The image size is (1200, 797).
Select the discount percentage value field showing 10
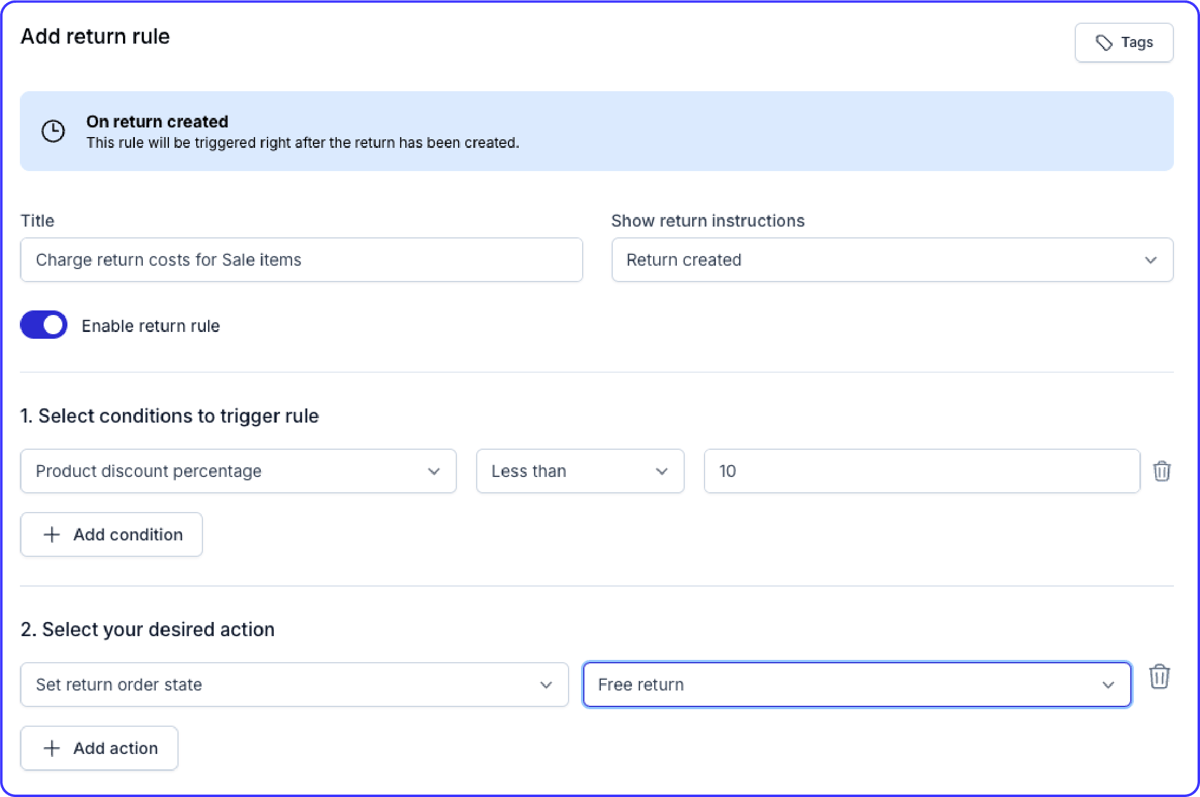click(x=920, y=470)
